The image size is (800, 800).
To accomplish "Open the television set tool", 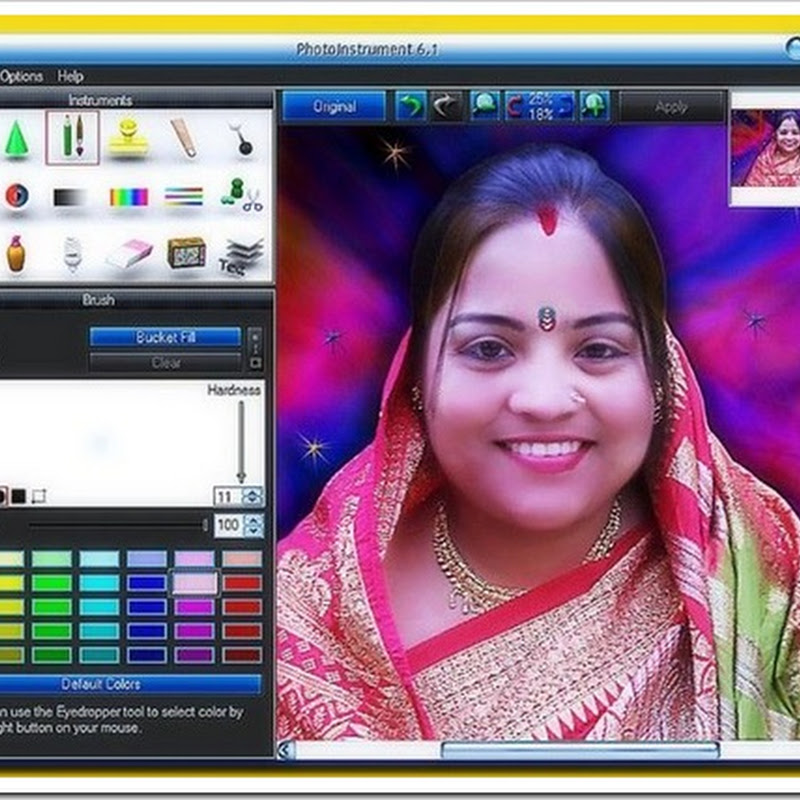I will point(187,252).
